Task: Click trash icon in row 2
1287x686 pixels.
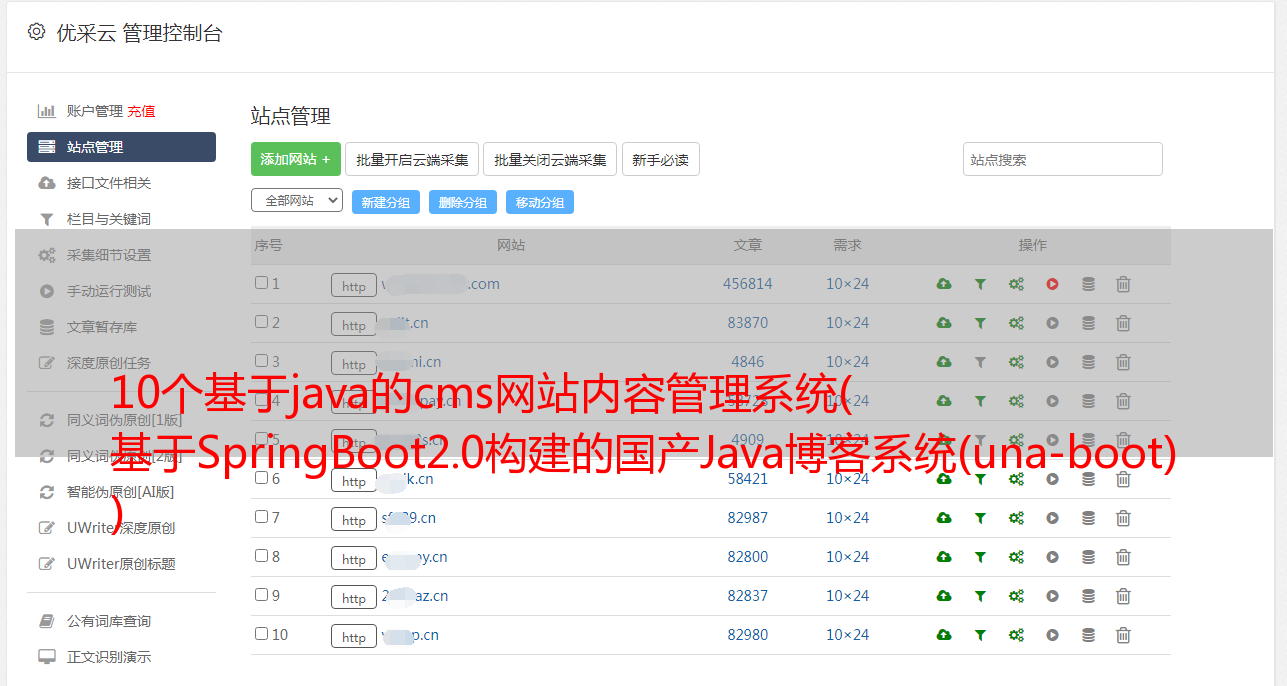Action: (x=1123, y=323)
